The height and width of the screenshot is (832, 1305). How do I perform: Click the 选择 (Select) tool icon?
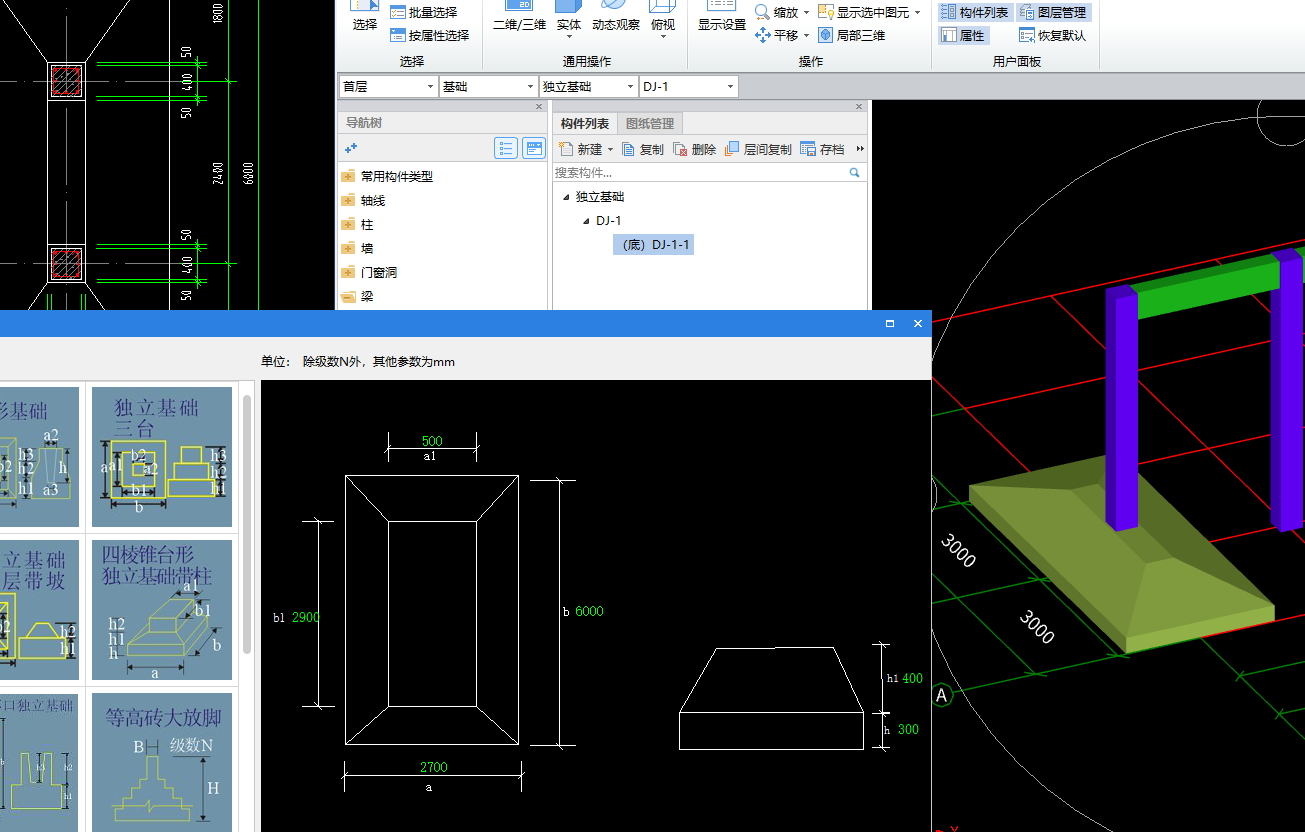[x=364, y=6]
